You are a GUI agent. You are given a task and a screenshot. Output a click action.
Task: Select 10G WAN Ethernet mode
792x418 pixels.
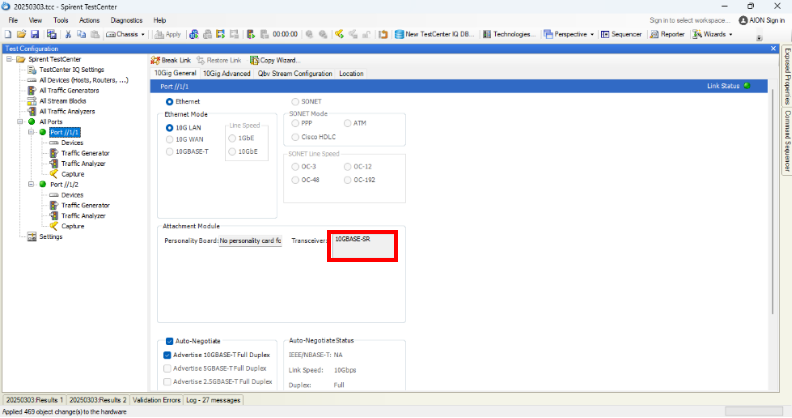click(x=170, y=139)
